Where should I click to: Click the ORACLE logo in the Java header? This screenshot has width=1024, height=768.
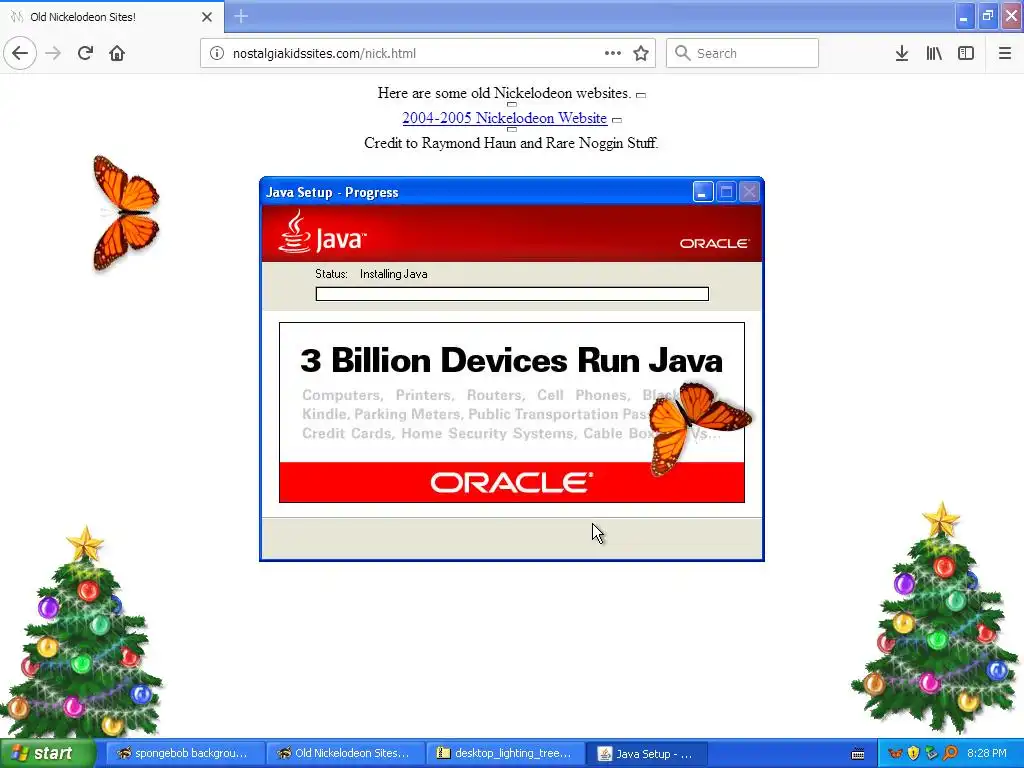714,243
